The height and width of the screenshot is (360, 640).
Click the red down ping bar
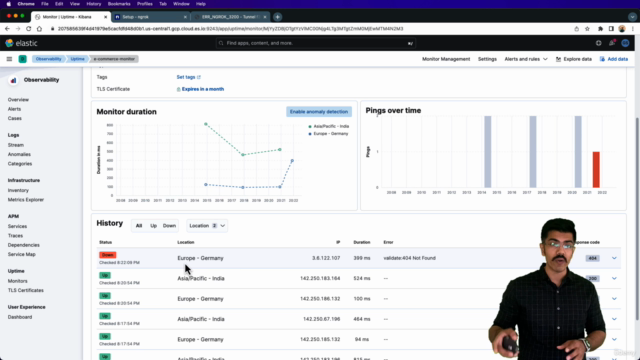[x=596, y=169]
